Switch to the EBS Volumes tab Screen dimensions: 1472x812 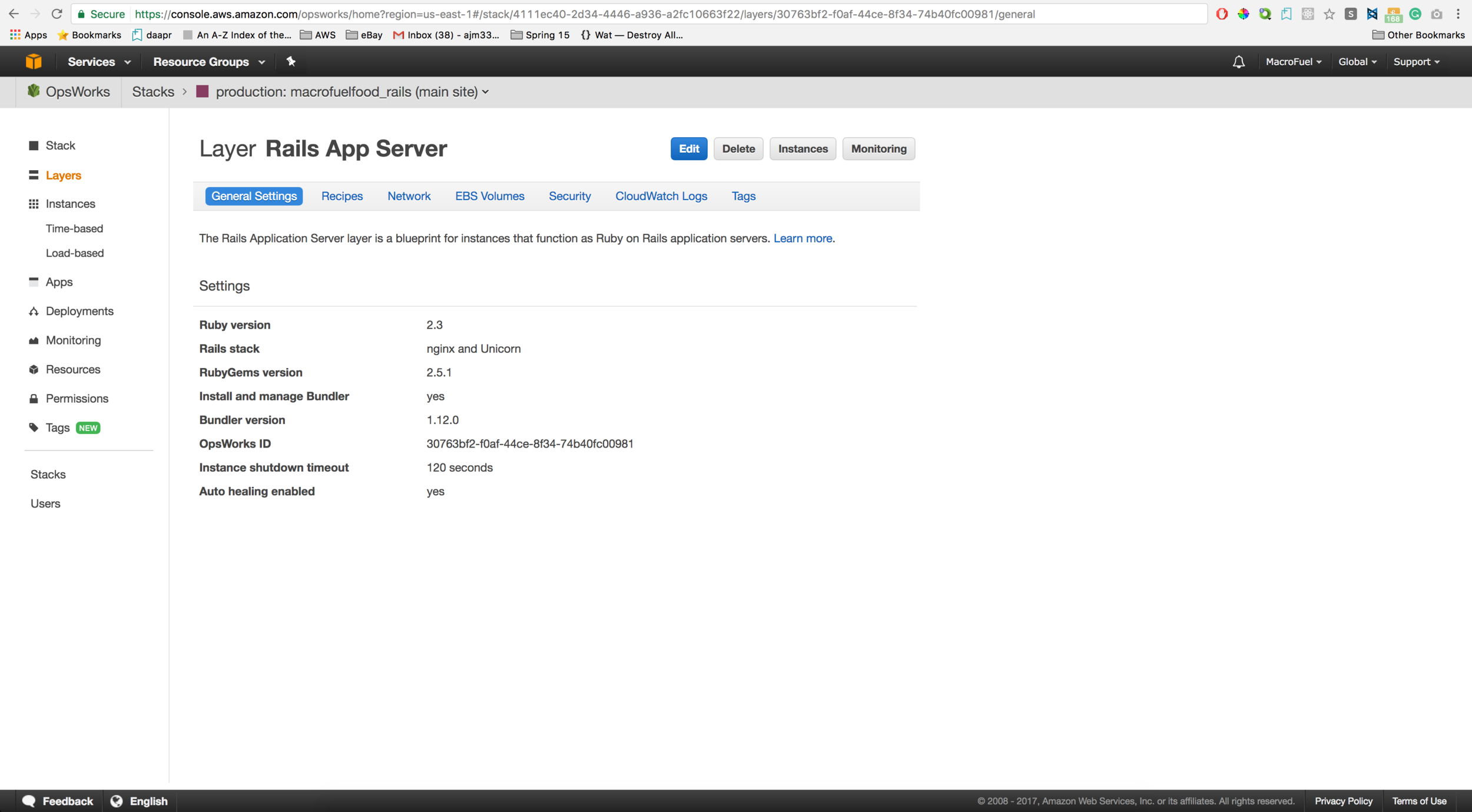(x=489, y=196)
